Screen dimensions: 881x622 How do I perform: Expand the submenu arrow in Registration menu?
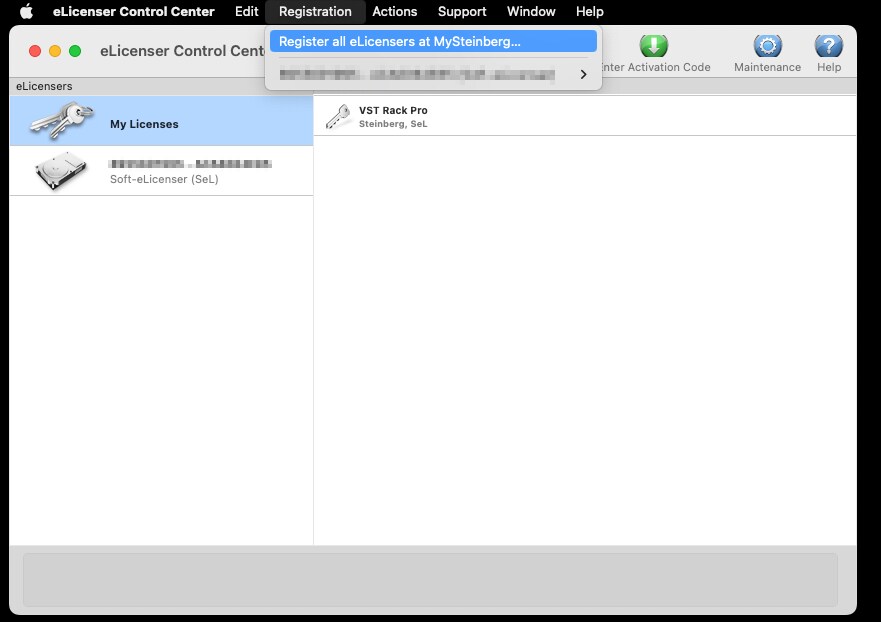[583, 74]
